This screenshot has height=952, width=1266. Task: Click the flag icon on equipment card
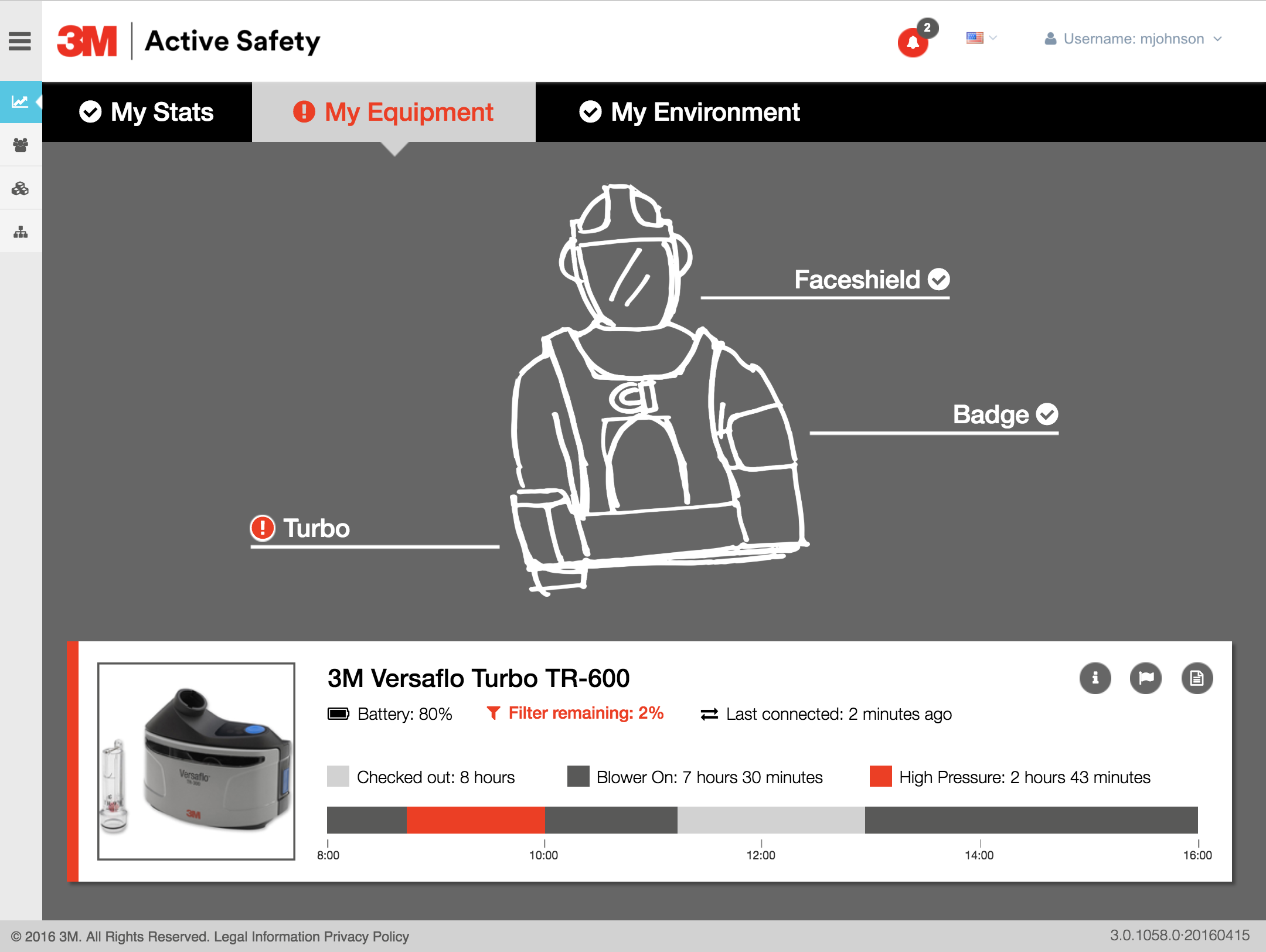tap(1146, 678)
